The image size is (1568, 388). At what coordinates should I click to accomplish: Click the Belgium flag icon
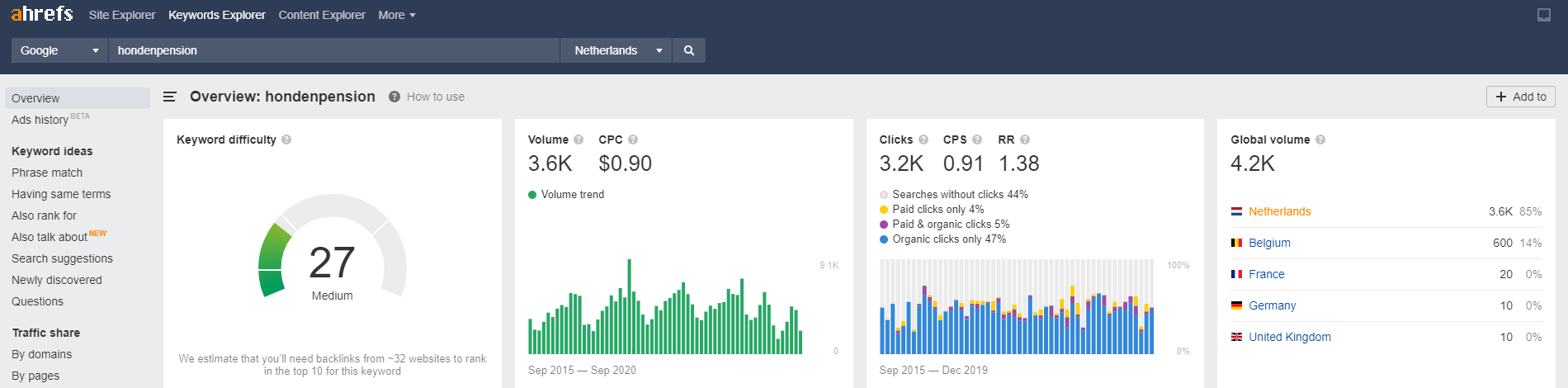(x=1236, y=243)
